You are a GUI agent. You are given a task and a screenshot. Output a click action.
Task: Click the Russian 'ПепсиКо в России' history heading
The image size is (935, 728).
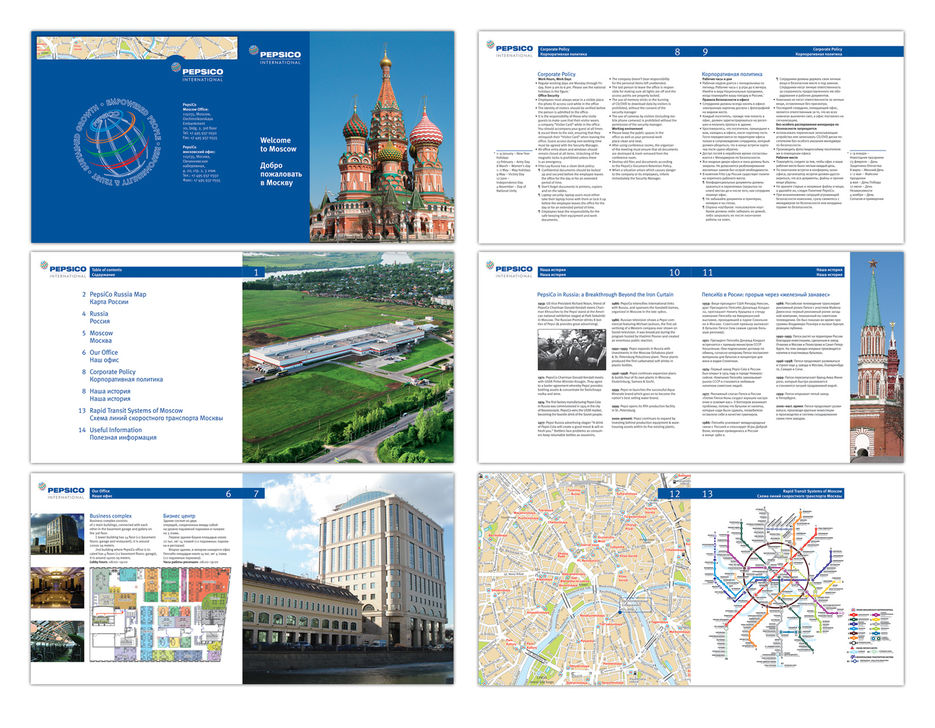click(x=766, y=295)
